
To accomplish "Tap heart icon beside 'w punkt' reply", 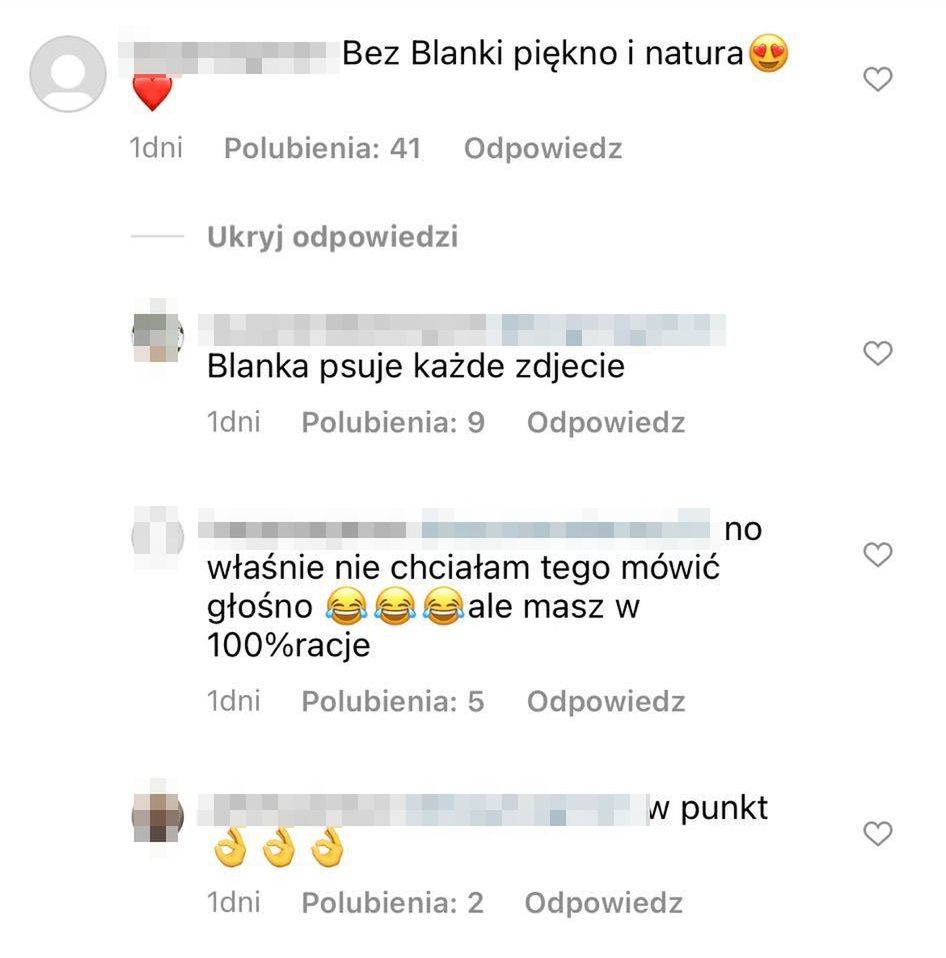I will click(878, 833).
